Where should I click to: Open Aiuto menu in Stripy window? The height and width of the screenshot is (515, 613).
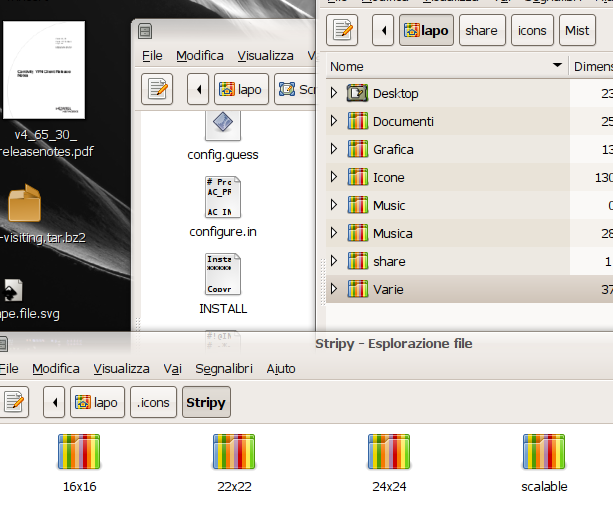point(281,369)
